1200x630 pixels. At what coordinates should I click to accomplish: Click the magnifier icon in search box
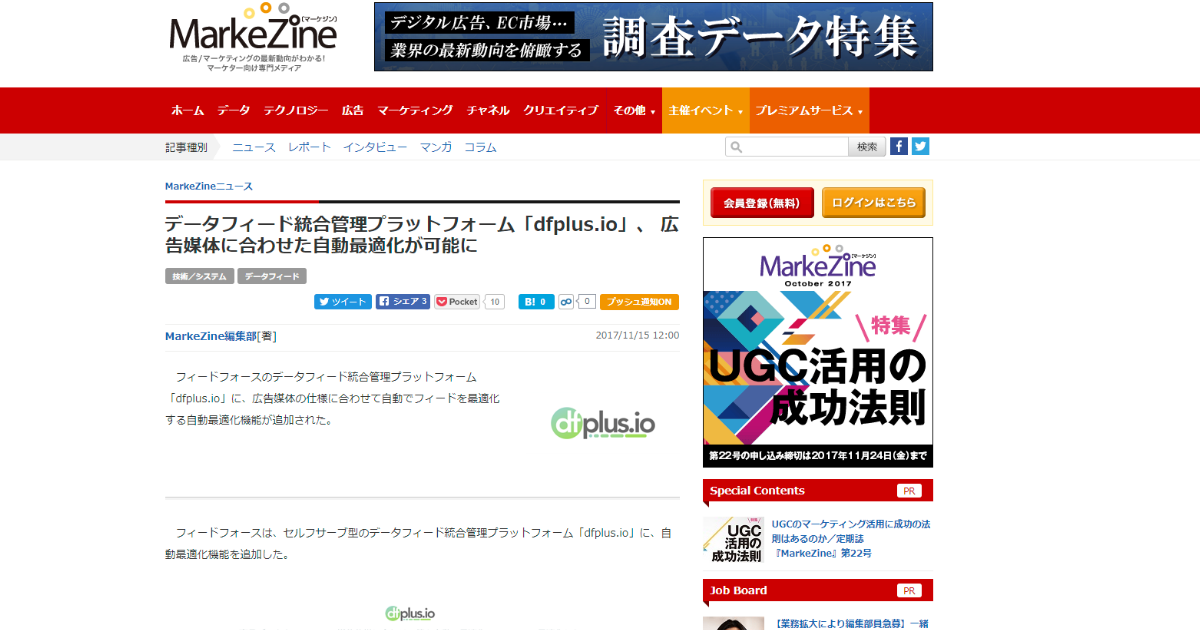pyautogui.click(x=736, y=147)
